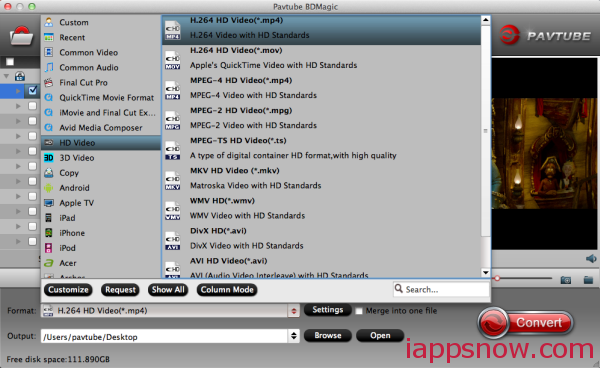The image size is (600, 368).
Task: Expand the second title row triangle
Action: click(18, 106)
